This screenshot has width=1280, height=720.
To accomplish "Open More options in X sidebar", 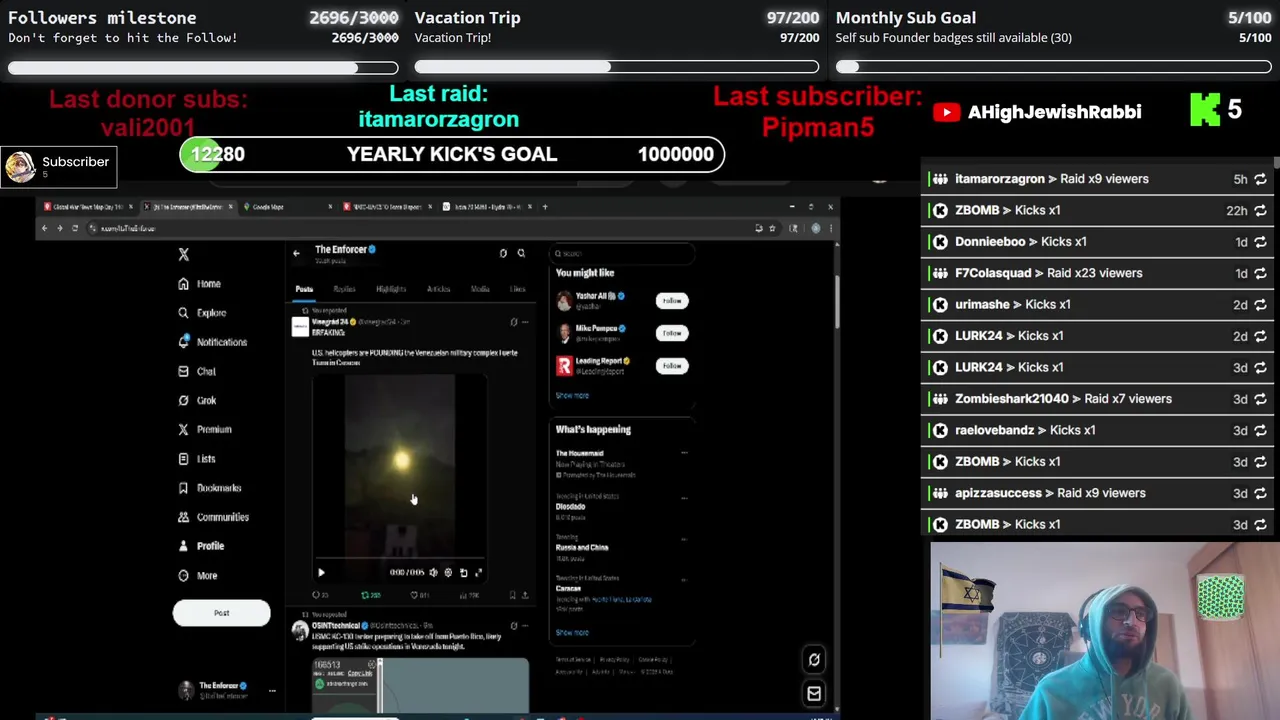I will 196,576.
